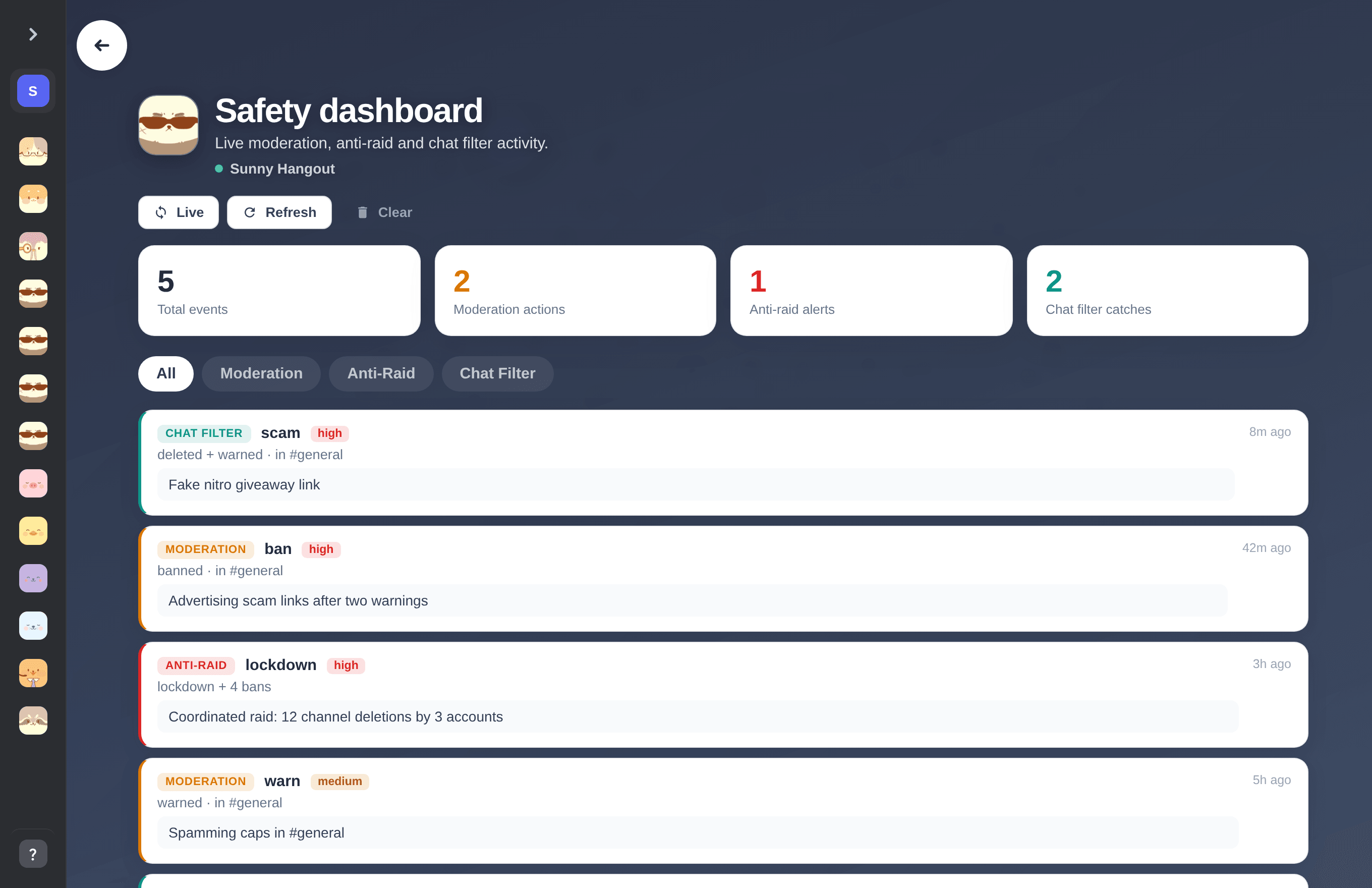Switch to the Chat Filter tab
This screenshot has height=888, width=1372.
pyautogui.click(x=497, y=374)
